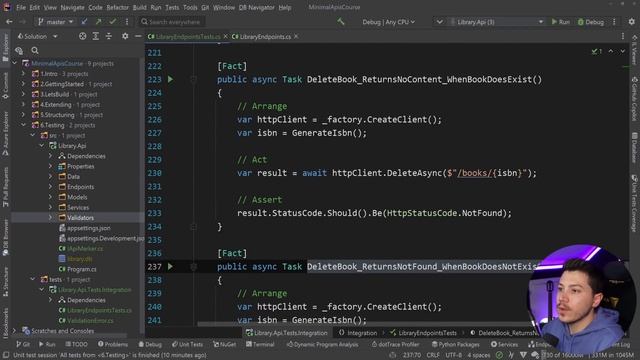This screenshot has height=360, width=640.
Task: Click the UTF-8 encoding status entry
Action: 453,355
